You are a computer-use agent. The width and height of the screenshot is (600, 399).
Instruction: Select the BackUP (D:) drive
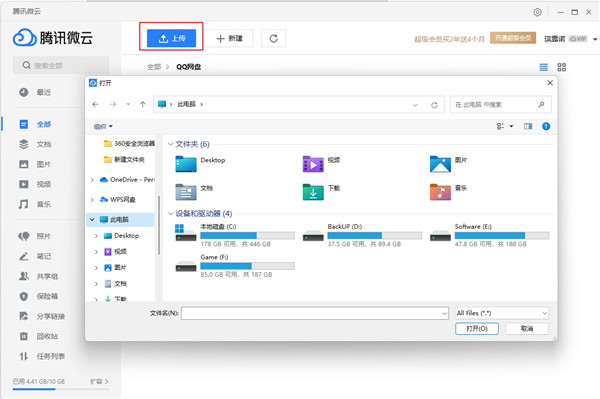(362, 235)
